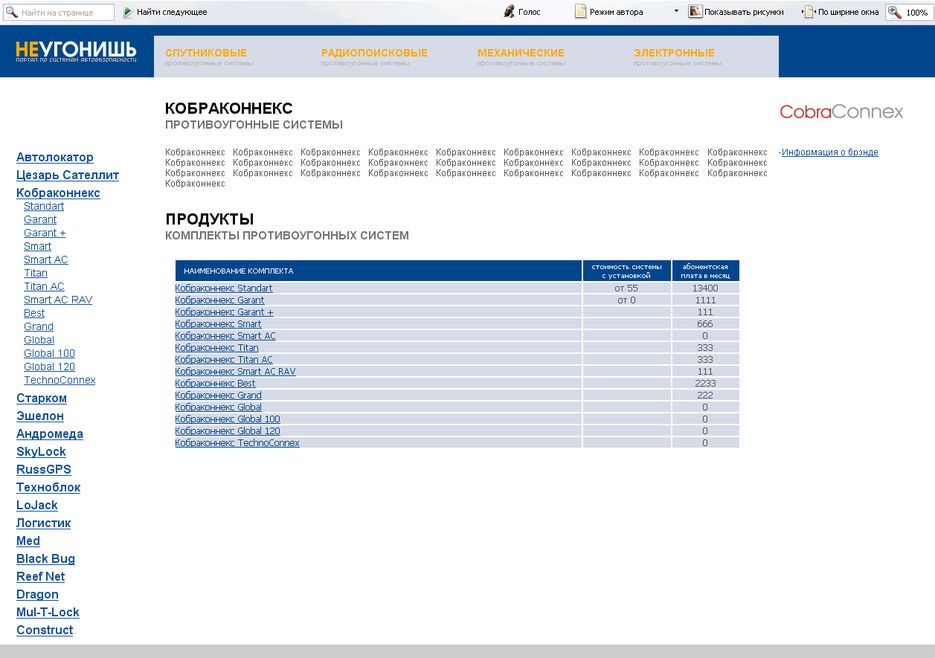This screenshot has width=935, height=658.
Task: Select Smart AC RAV in the sidebar
Action: (58, 300)
